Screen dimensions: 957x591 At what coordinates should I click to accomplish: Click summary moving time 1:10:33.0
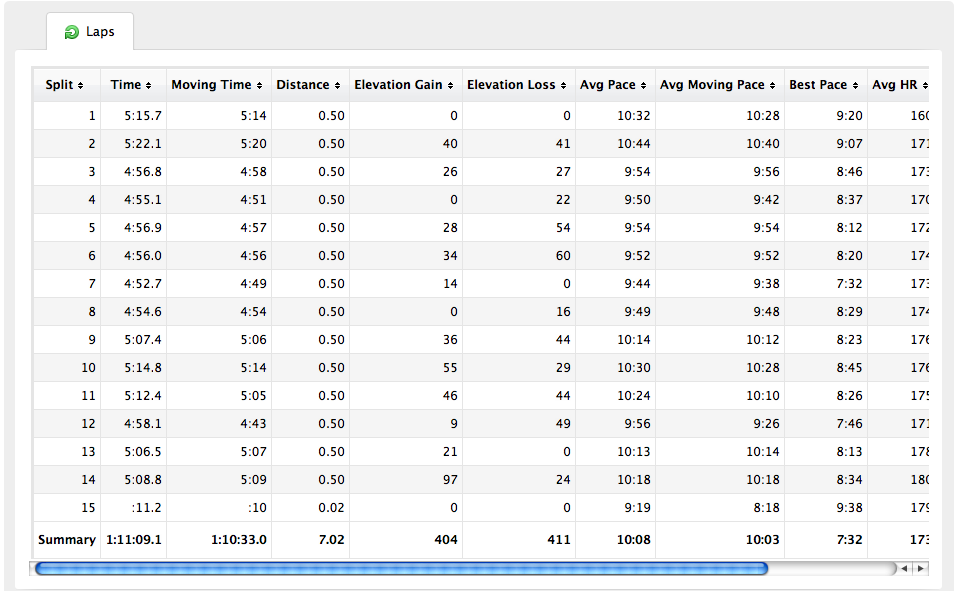239,540
